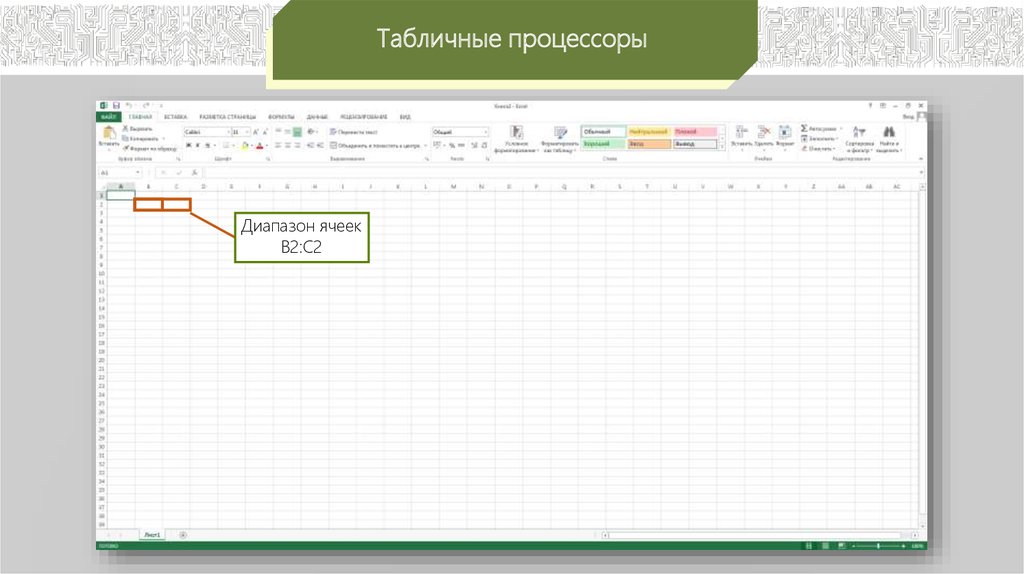
Task: Switch to Page Layout view in status bar
Action: (x=825, y=546)
